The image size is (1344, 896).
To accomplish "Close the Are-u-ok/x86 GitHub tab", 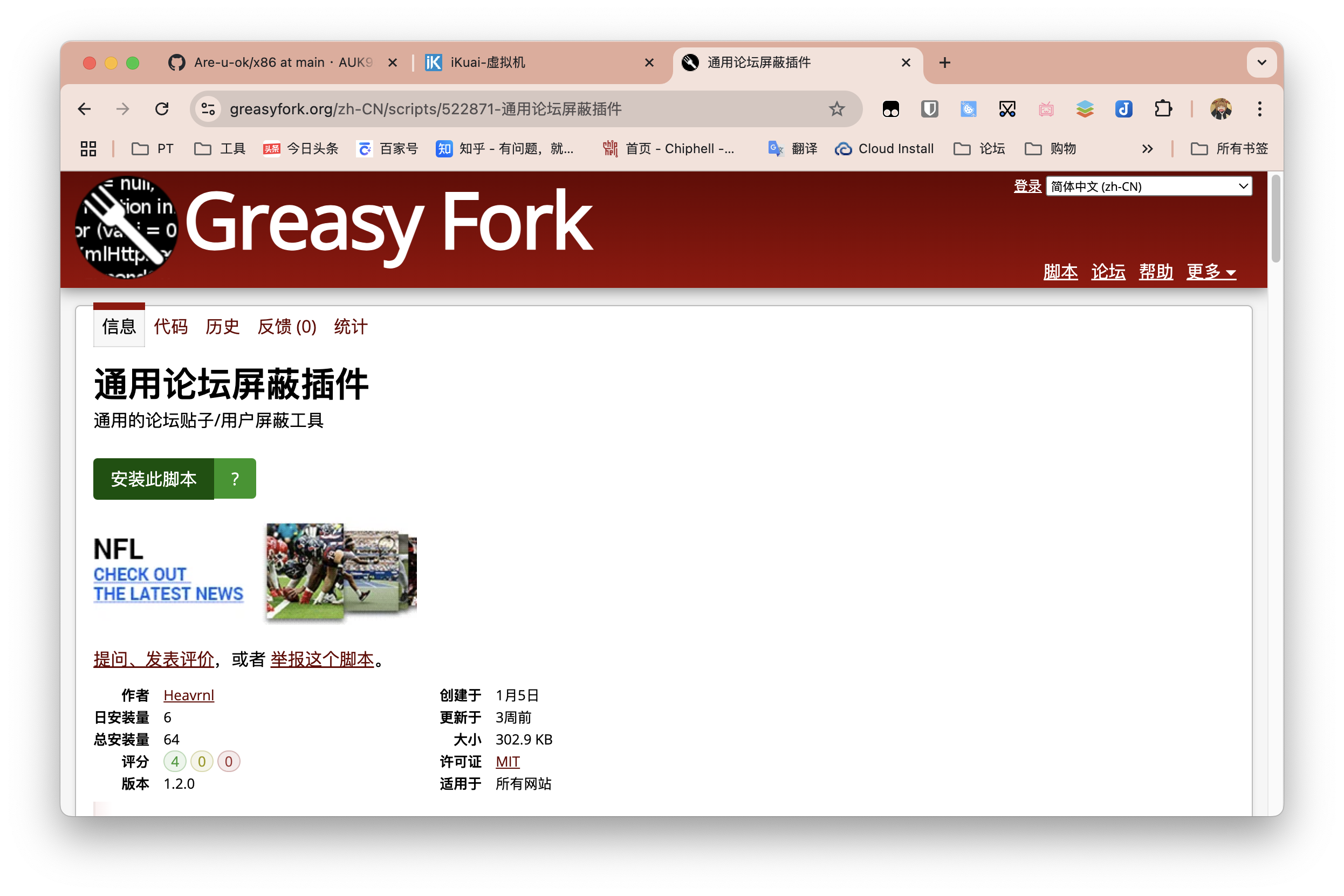I will coord(392,63).
